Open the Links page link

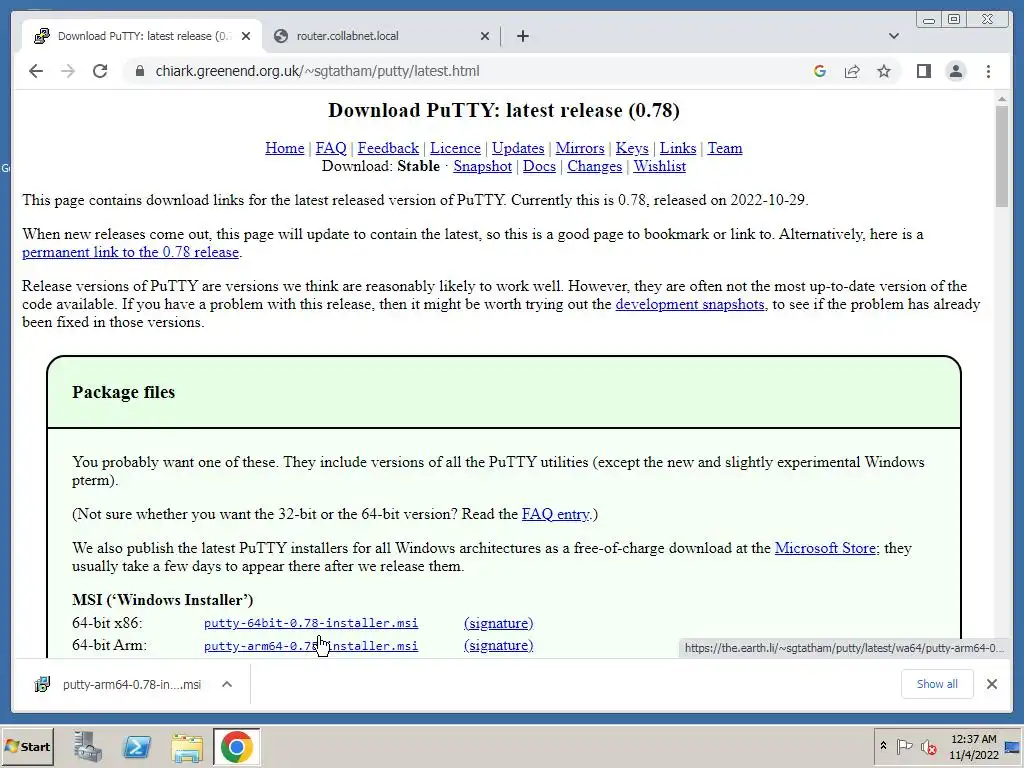pyautogui.click(x=678, y=148)
